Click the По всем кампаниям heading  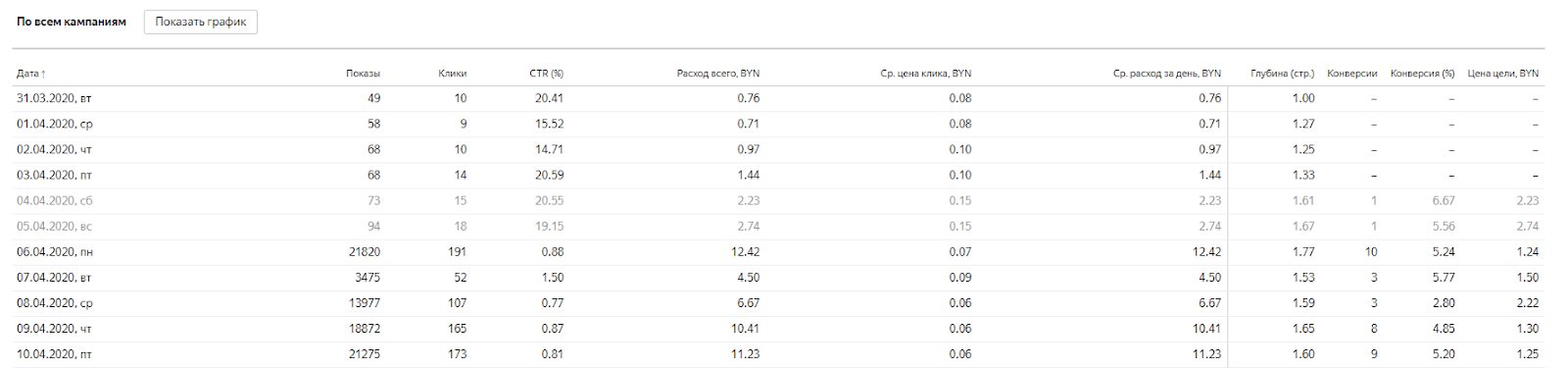72,22
